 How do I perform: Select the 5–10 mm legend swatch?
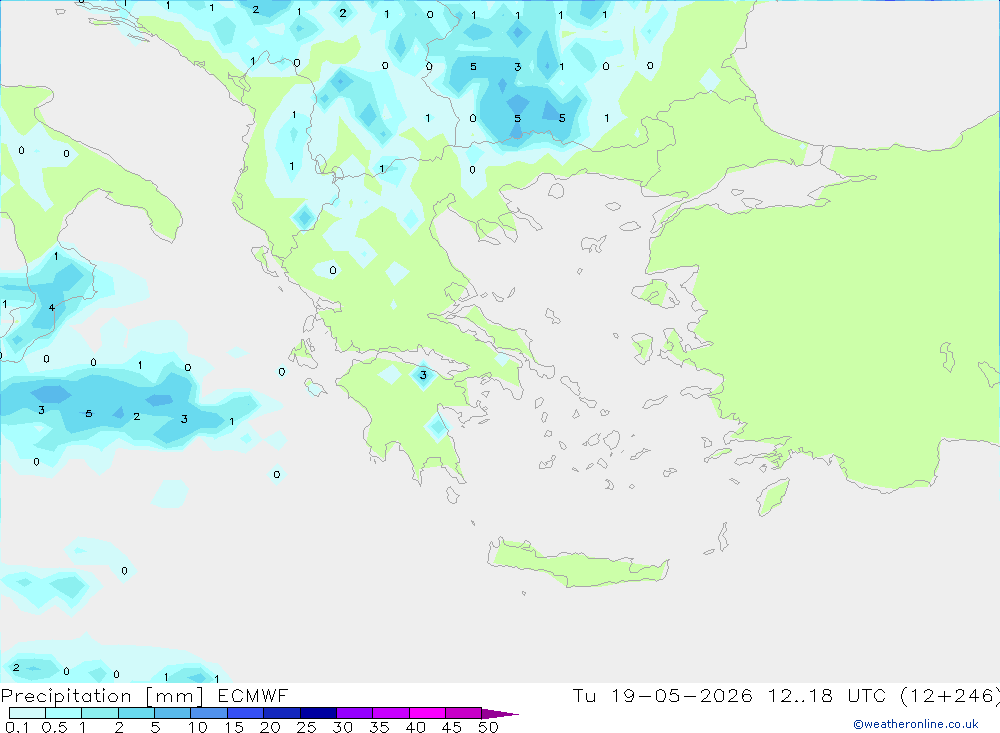[173, 713]
